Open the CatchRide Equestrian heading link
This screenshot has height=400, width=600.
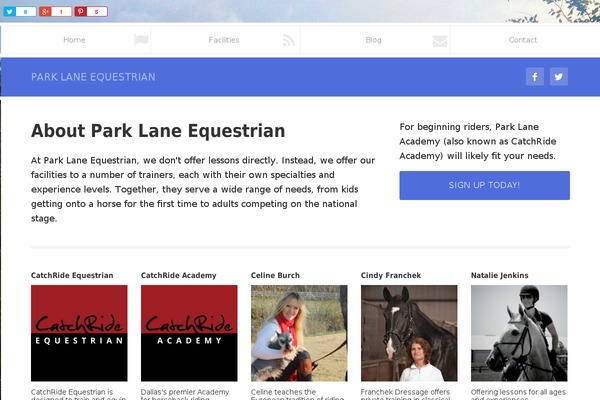[72, 275]
